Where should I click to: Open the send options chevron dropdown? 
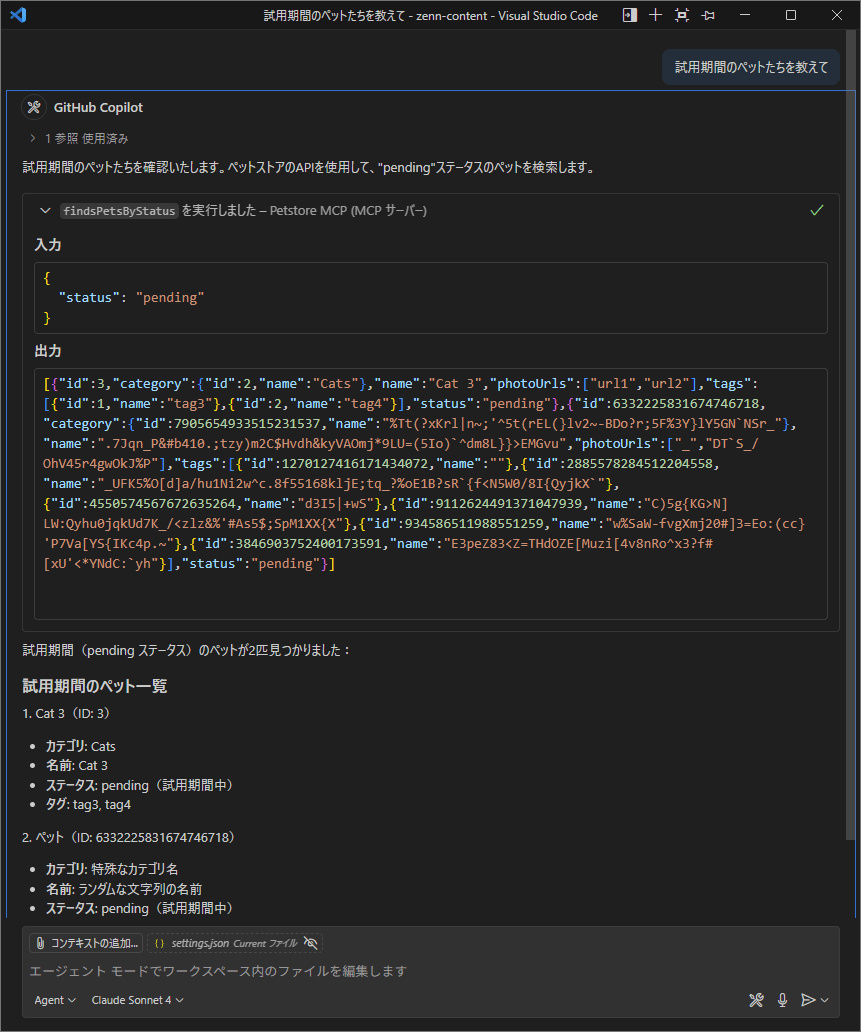(x=824, y=1000)
